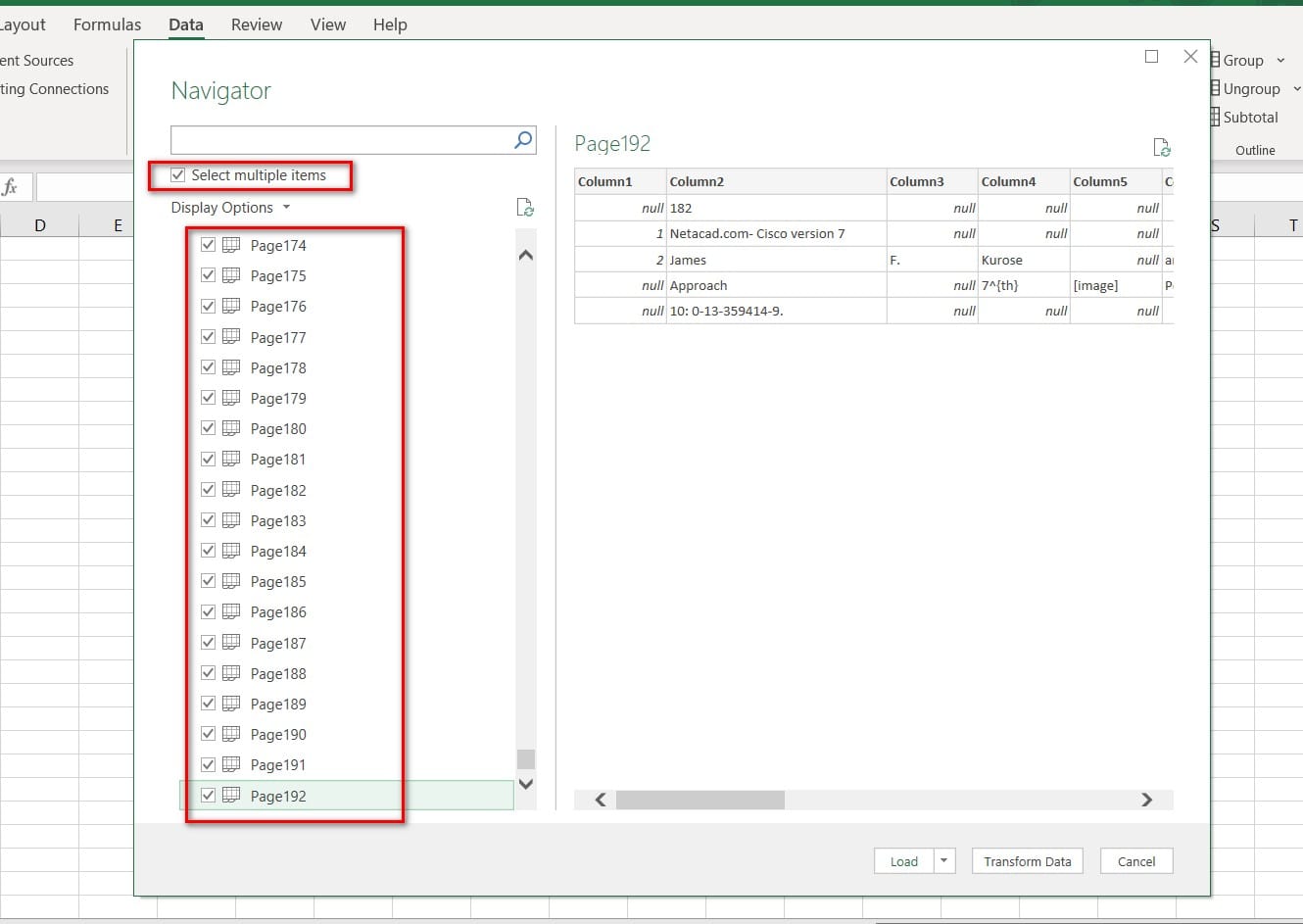Toggle the Page187 checkbox

pyautogui.click(x=208, y=643)
